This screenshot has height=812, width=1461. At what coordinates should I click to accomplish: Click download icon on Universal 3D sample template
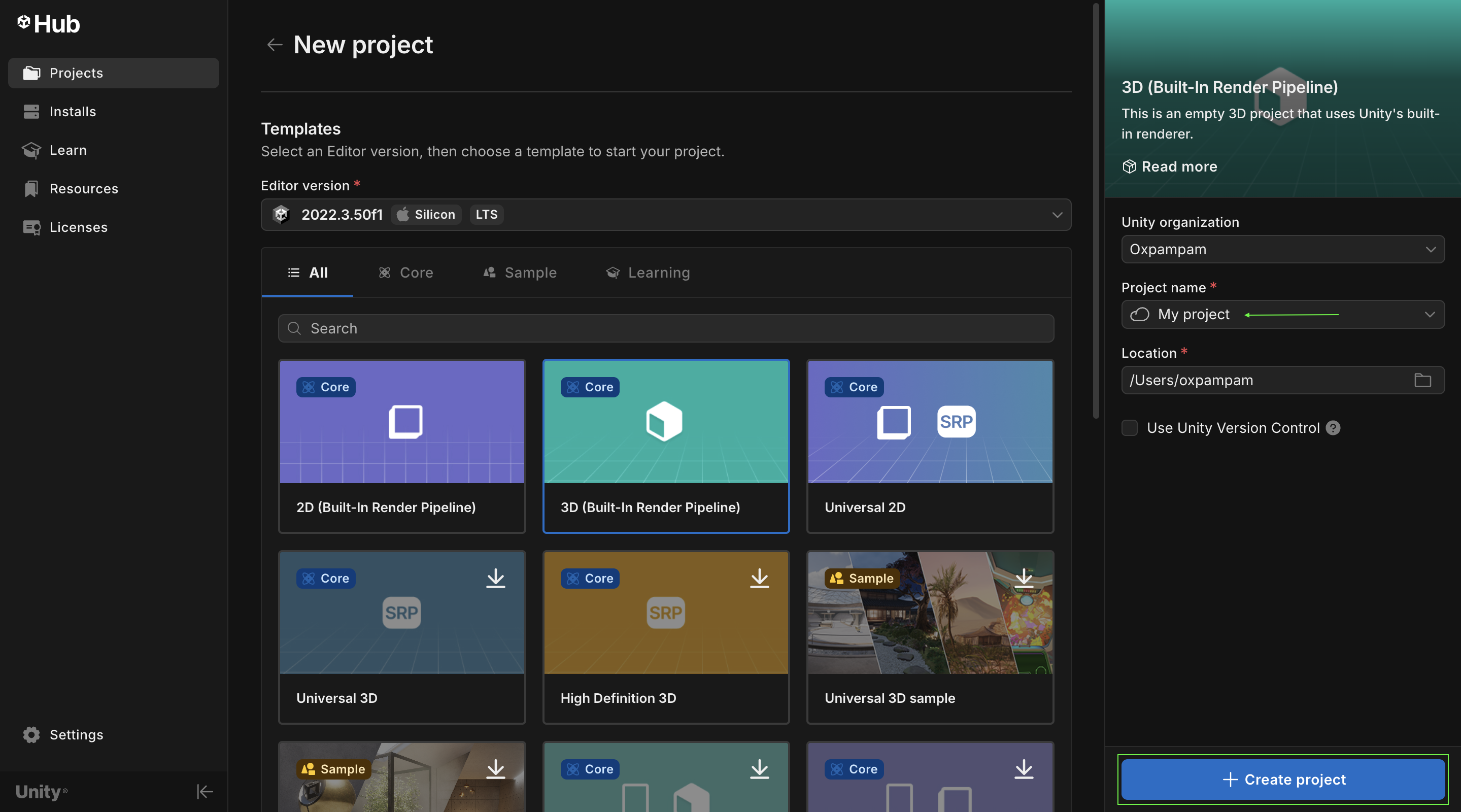[x=1023, y=578]
